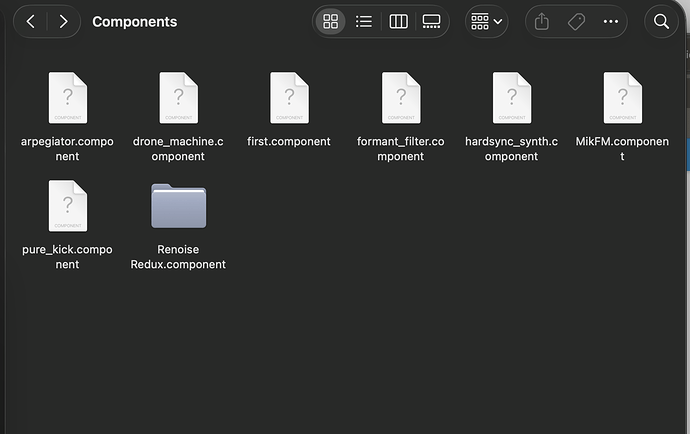
Task: Open the more actions ellipsis menu
Action: tap(610, 21)
